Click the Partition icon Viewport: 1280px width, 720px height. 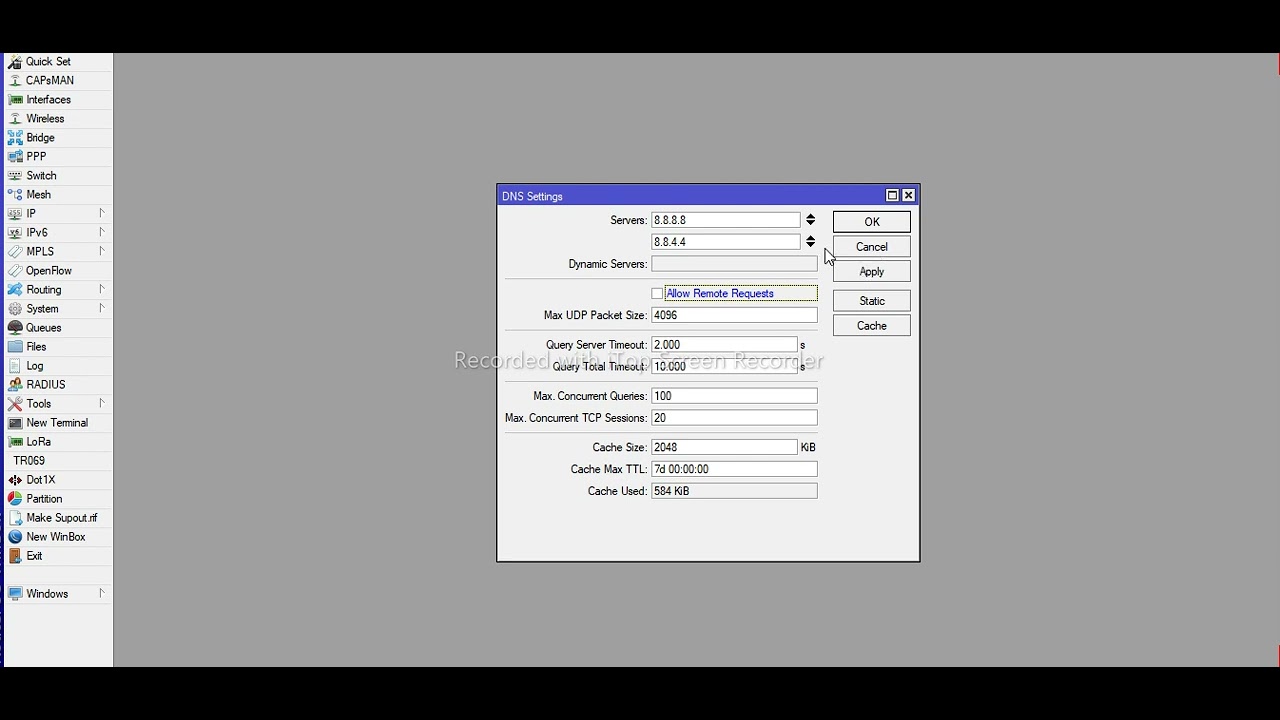click(15, 499)
